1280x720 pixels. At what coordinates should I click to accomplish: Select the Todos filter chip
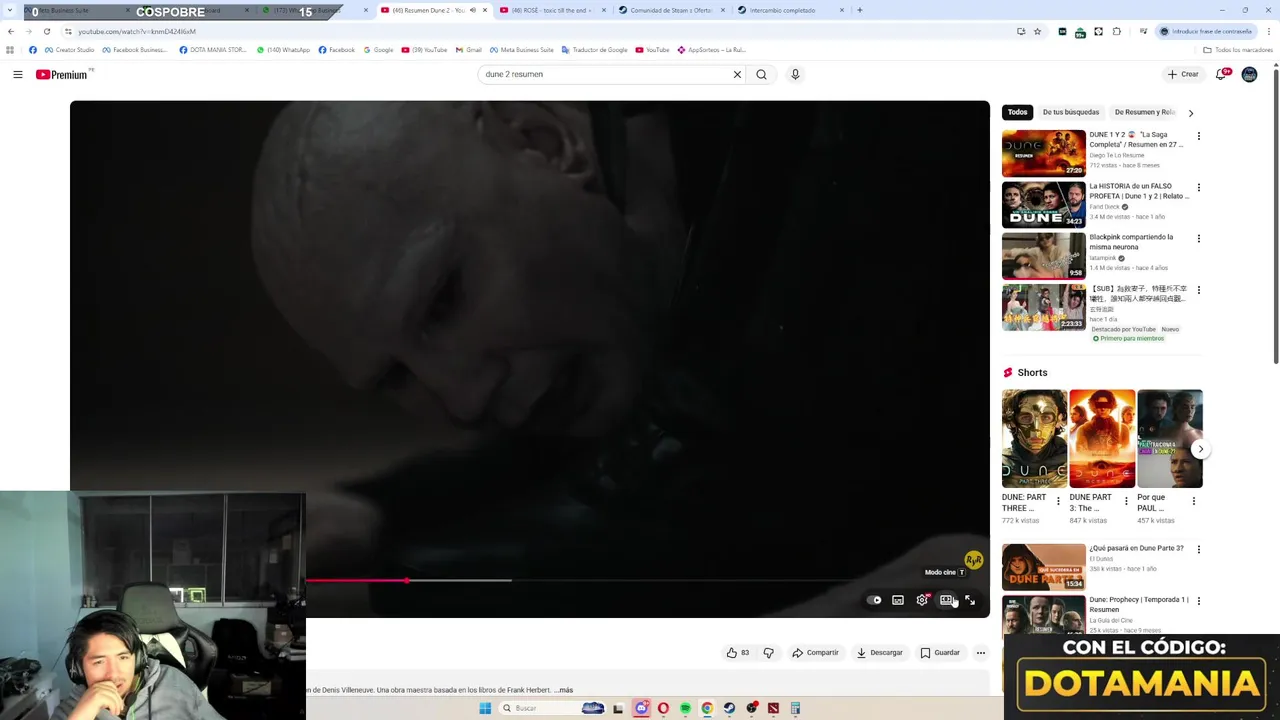coord(1017,113)
